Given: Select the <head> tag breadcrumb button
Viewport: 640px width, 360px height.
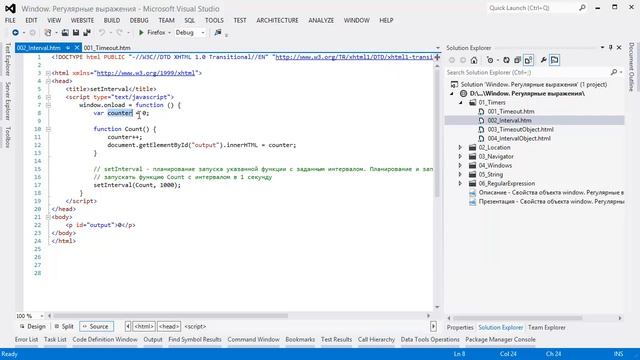Looking at the screenshot, I should 169,327.
